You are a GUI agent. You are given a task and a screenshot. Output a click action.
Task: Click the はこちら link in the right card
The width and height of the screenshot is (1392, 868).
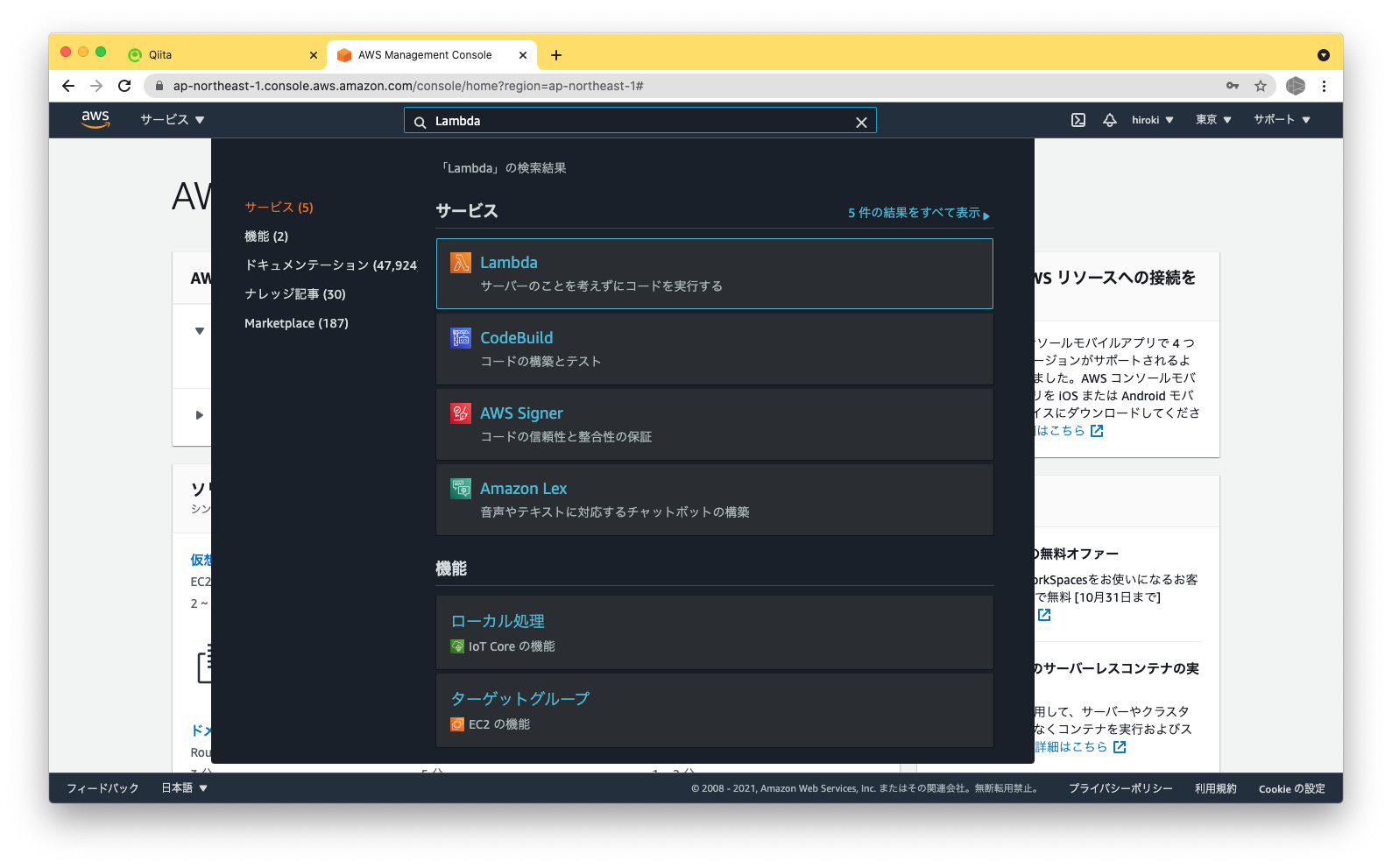click(x=1060, y=431)
